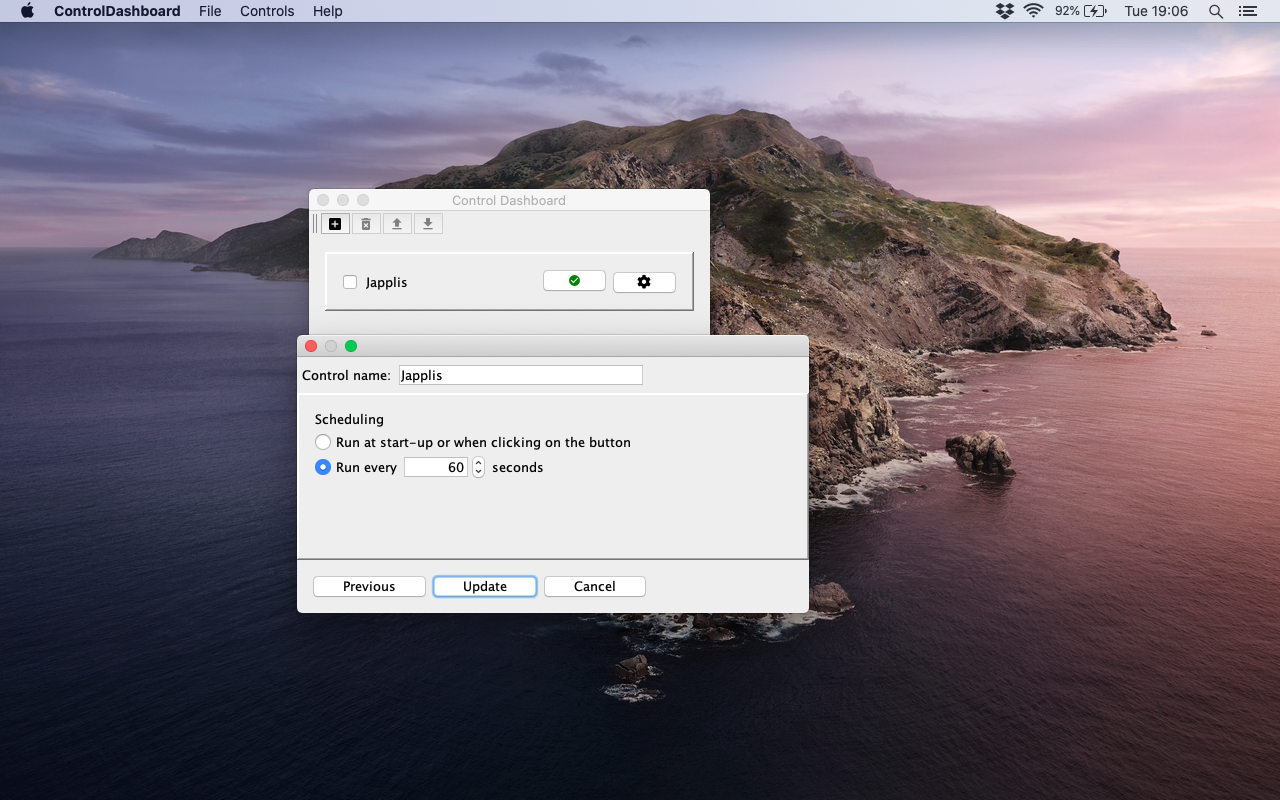Open Japplis settings via gear icon
This screenshot has height=800, width=1280.
pyautogui.click(x=644, y=282)
